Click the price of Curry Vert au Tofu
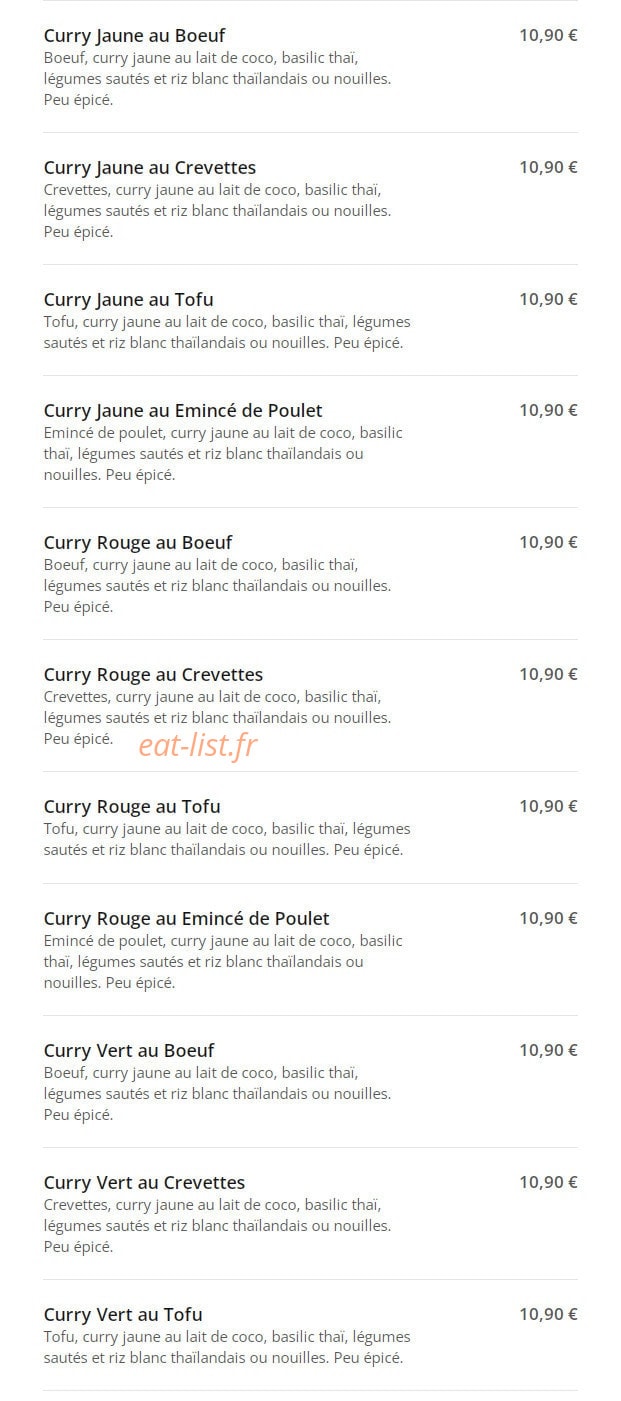621x1401 pixels. pyautogui.click(x=548, y=1315)
